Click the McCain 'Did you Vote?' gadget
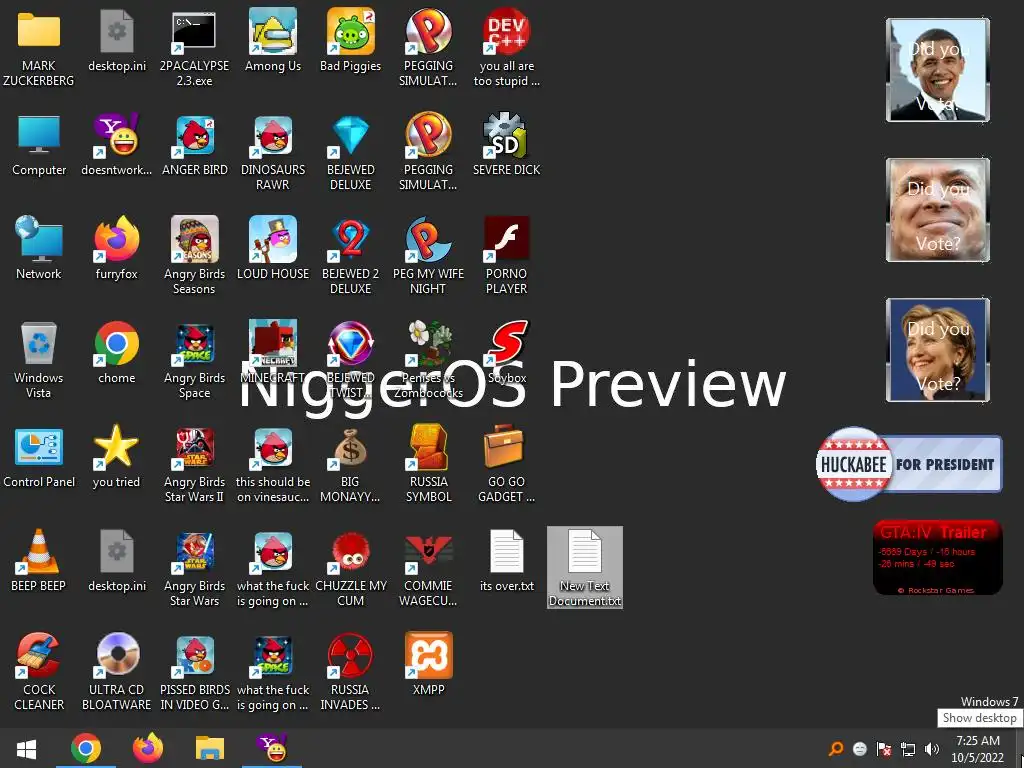 coord(937,210)
